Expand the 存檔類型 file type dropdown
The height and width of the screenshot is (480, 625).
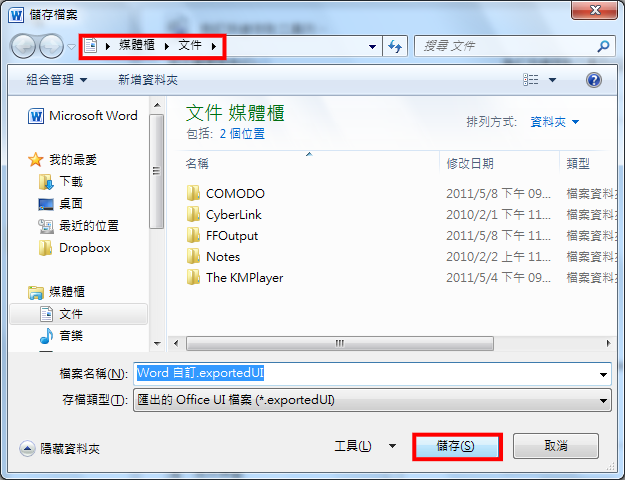tap(603, 400)
